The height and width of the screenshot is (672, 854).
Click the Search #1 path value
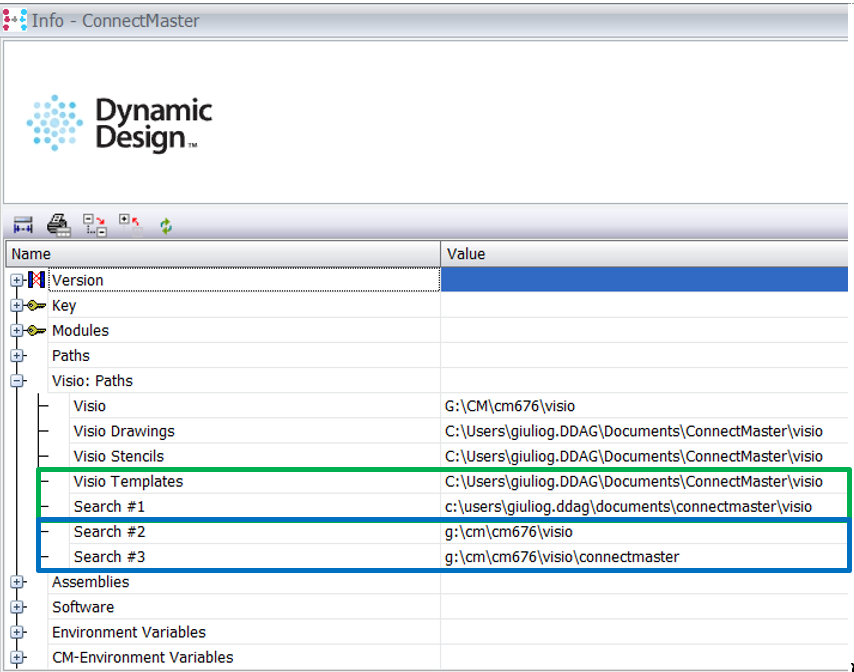628,506
